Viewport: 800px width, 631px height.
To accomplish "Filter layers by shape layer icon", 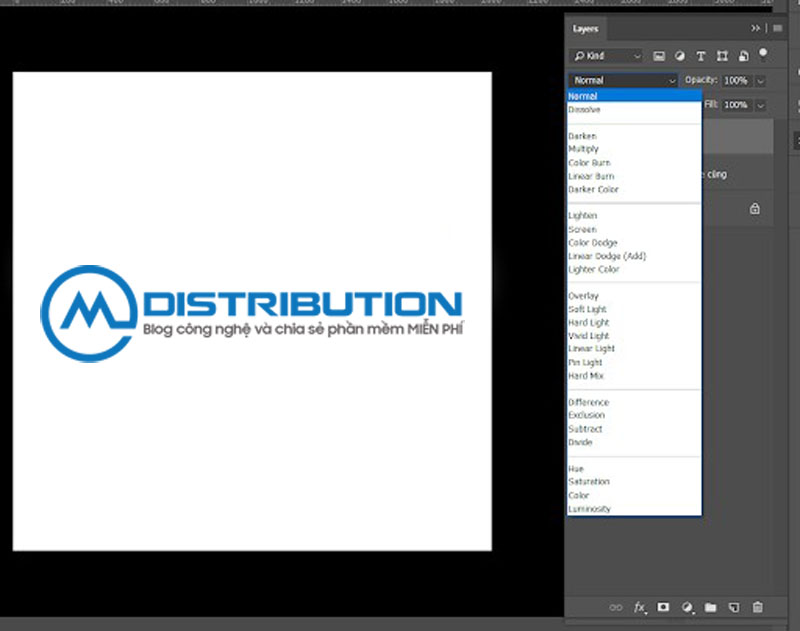I will 722,56.
